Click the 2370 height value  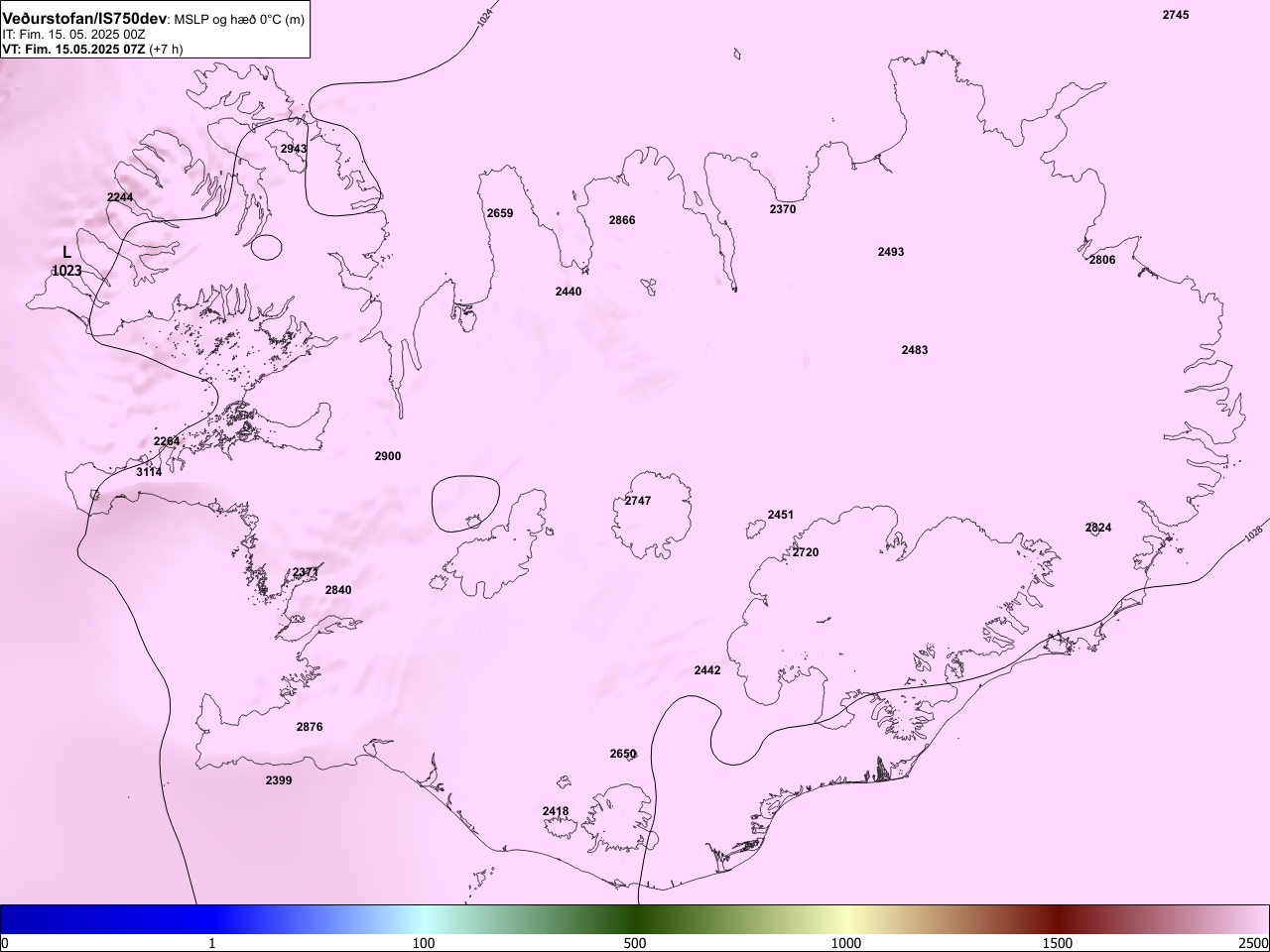tap(783, 209)
